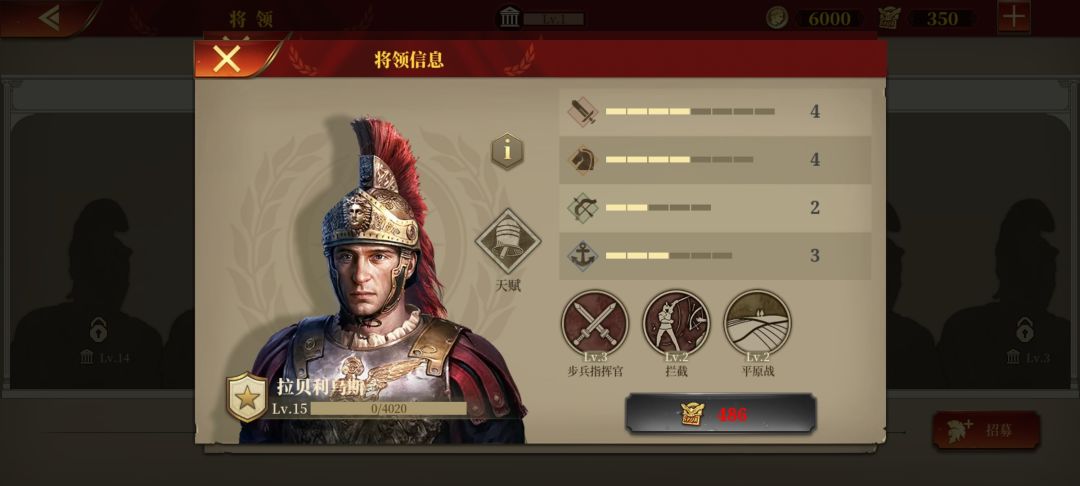
Task: Click the archery bow stat icon
Action: coord(583,207)
